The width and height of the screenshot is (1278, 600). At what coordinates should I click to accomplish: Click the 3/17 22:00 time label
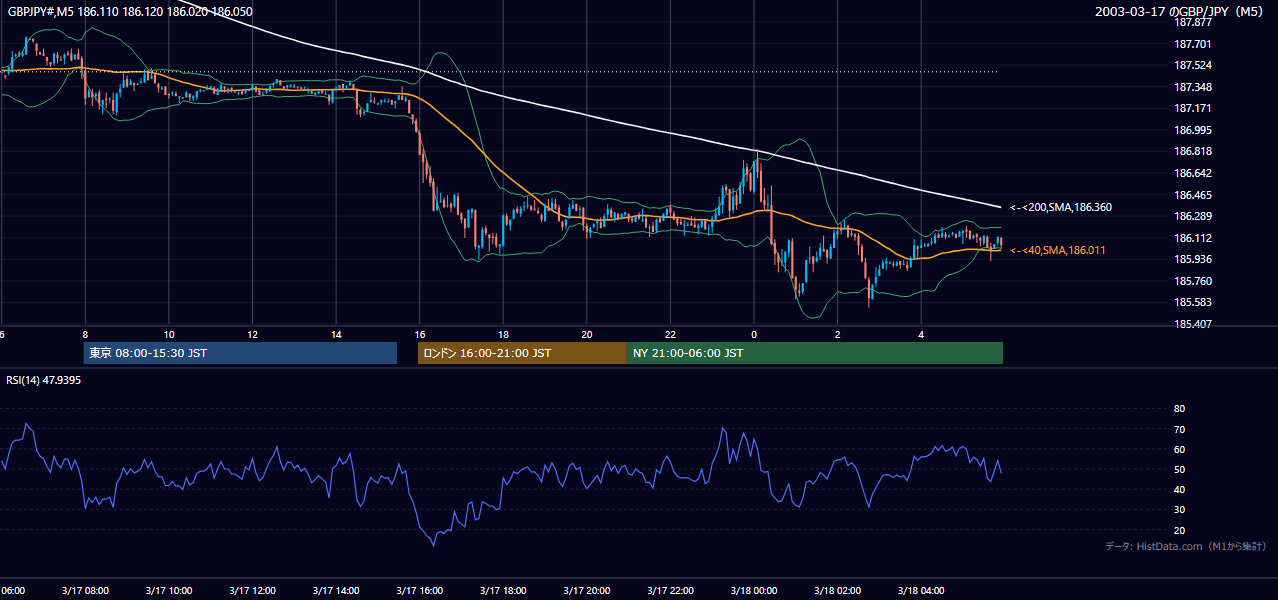pyautogui.click(x=671, y=590)
